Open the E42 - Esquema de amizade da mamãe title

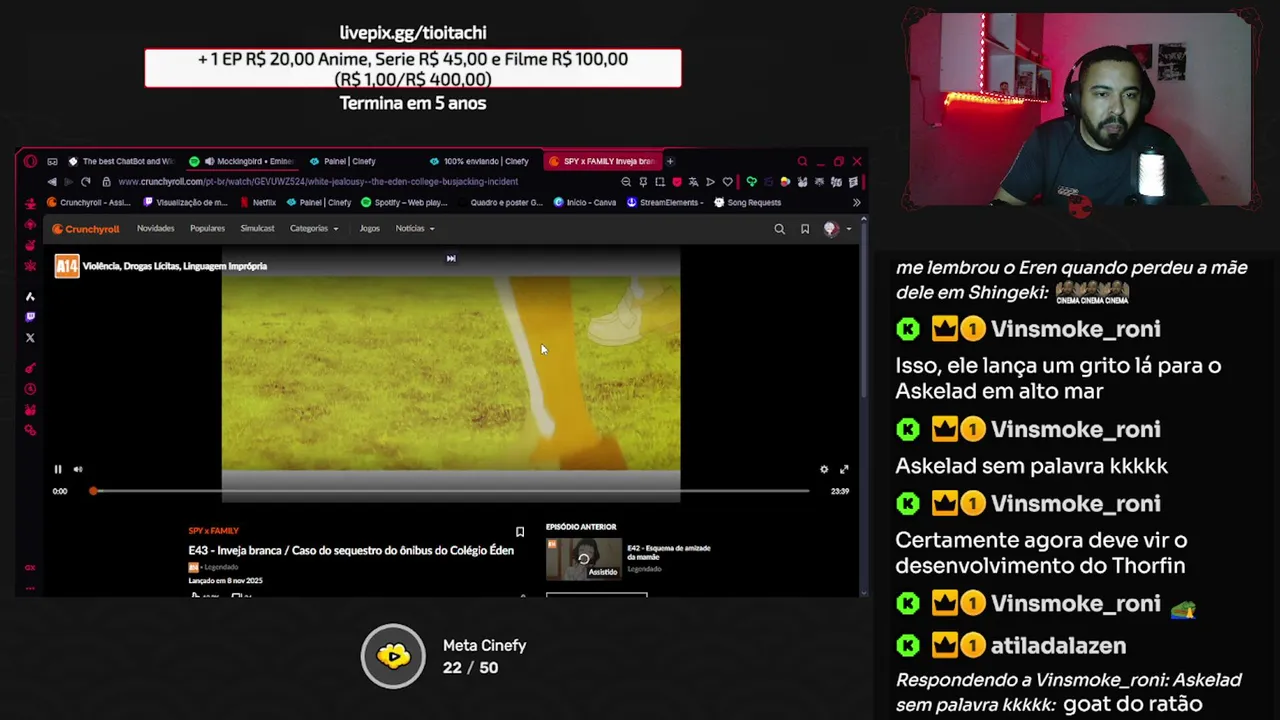pyautogui.click(x=668, y=552)
